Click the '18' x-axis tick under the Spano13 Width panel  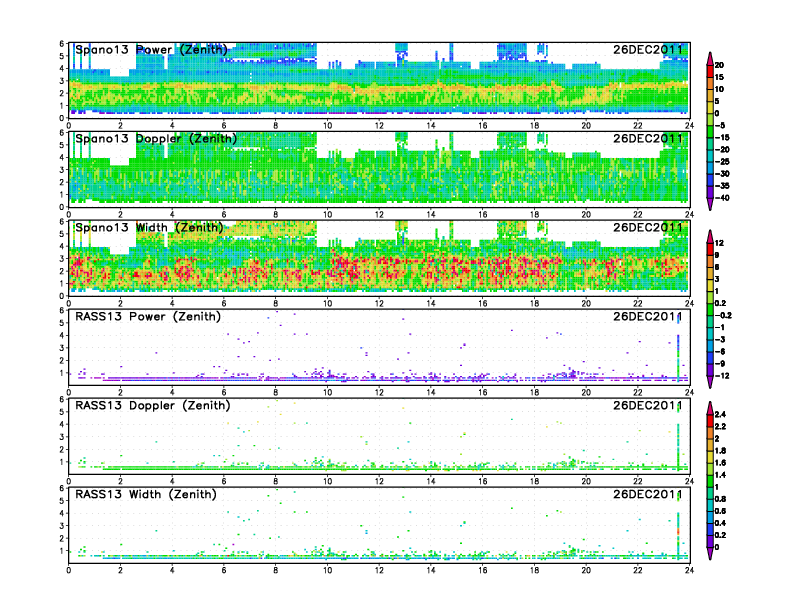534,303
